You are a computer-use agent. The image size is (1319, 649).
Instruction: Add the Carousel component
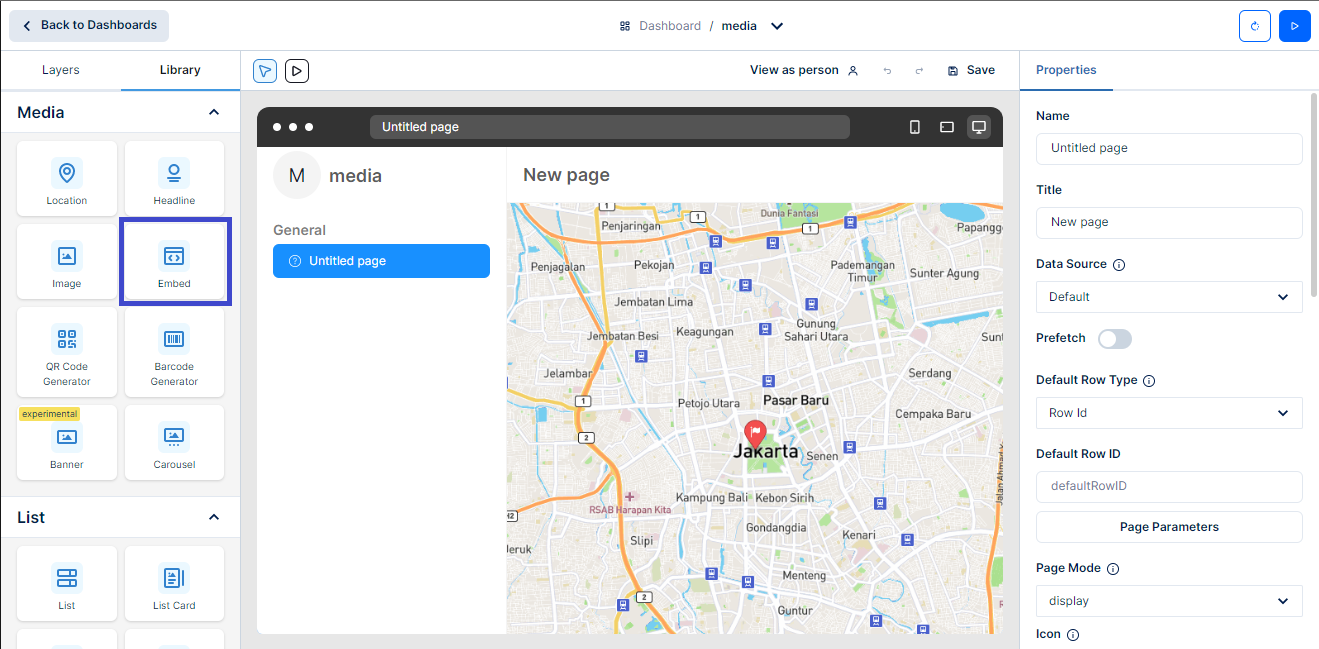(174, 443)
